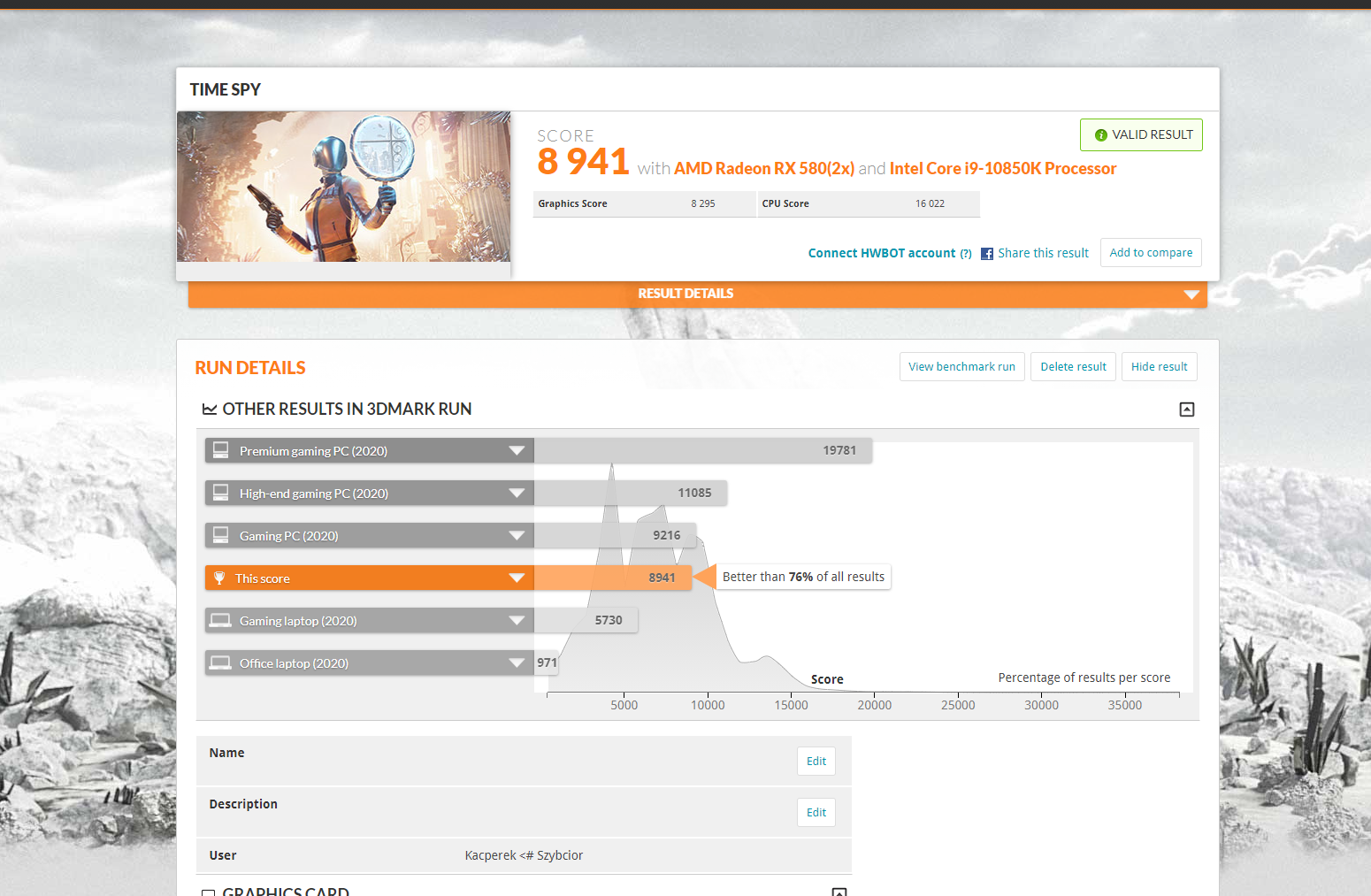This screenshot has height=896, width=1371.
Task: Click the Time Spy title heading
Action: 226,89
